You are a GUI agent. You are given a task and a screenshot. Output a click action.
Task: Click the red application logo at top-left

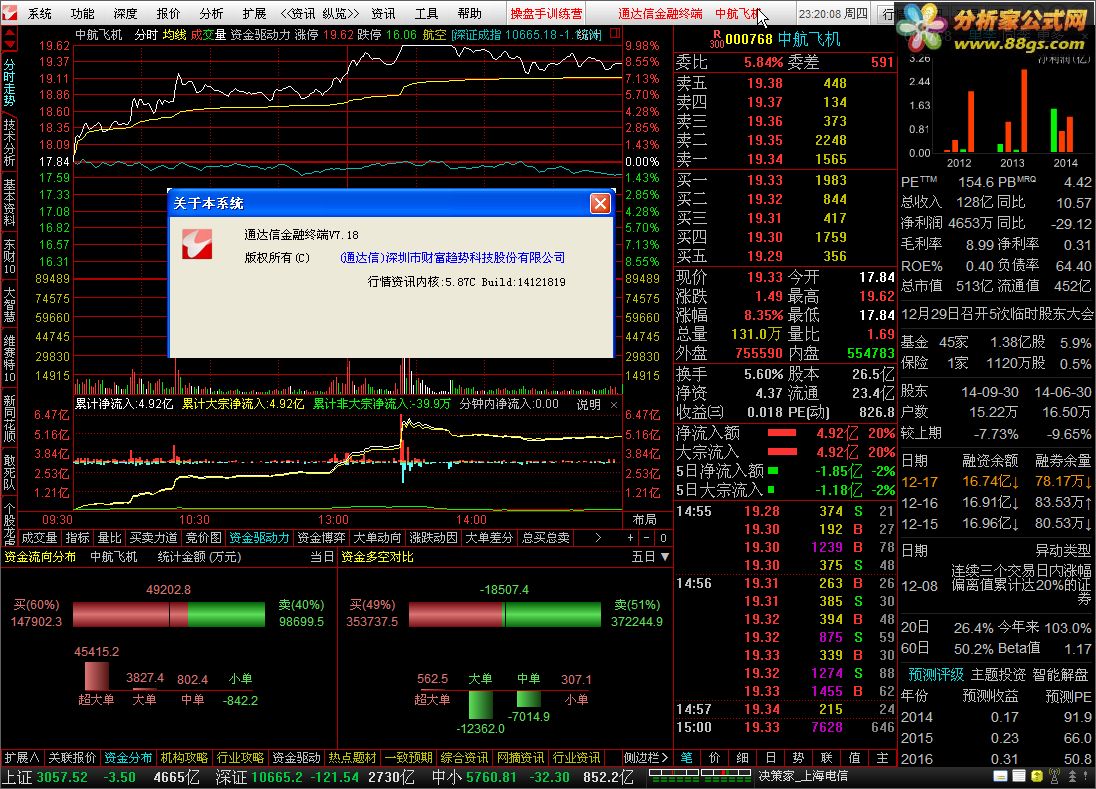[x=9, y=13]
